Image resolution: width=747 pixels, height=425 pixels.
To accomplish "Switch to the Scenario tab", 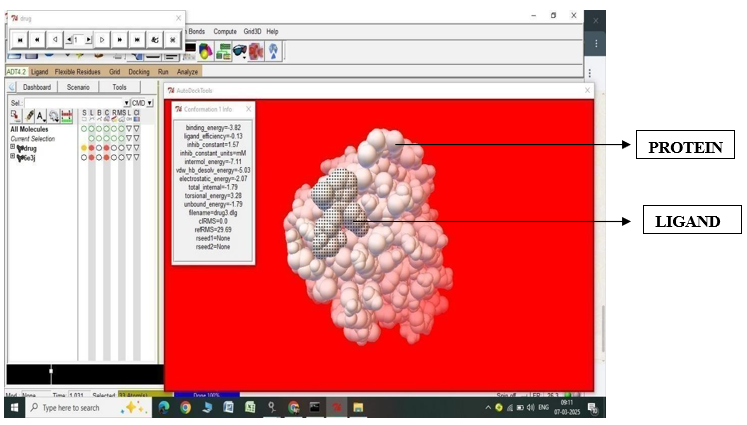I will pyautogui.click(x=78, y=87).
